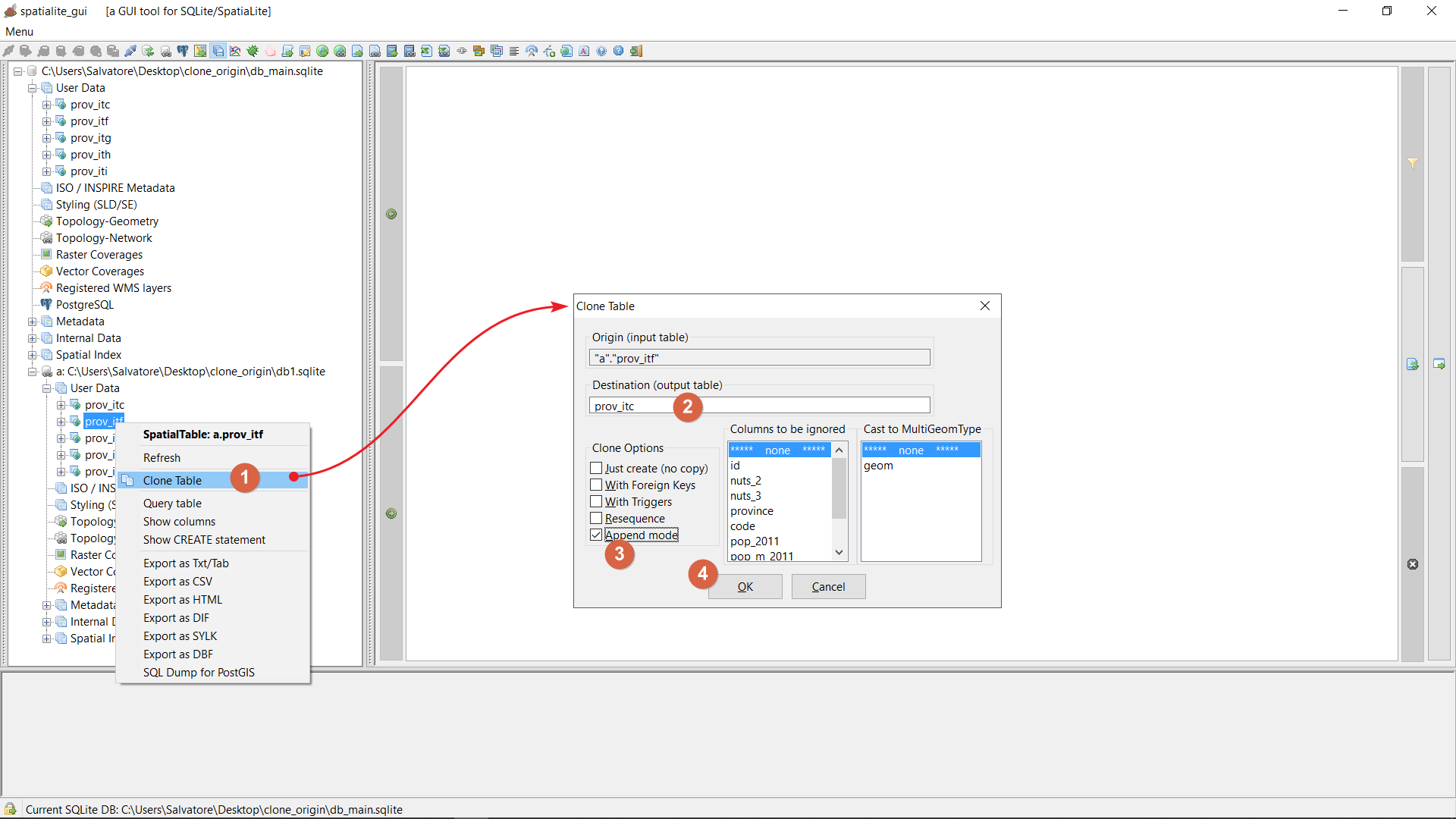Click the yellow filter funnel icon
The image size is (1456, 819).
(1413, 163)
